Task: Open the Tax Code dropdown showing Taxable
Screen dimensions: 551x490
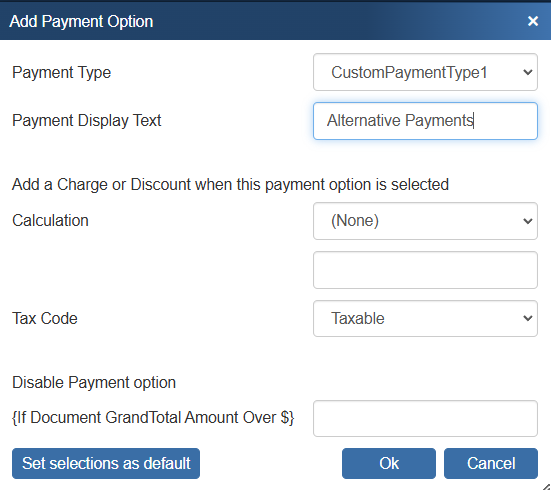Action: tap(425, 318)
